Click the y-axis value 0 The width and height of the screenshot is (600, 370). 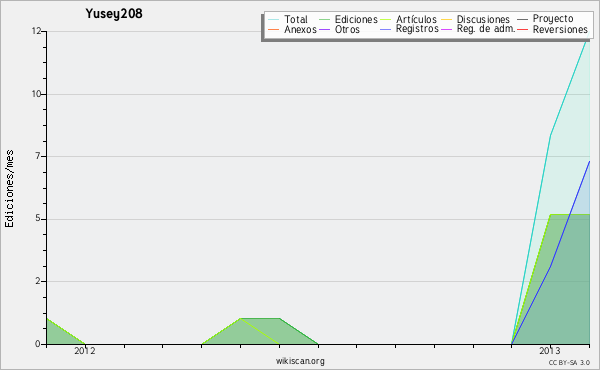pos(38,344)
